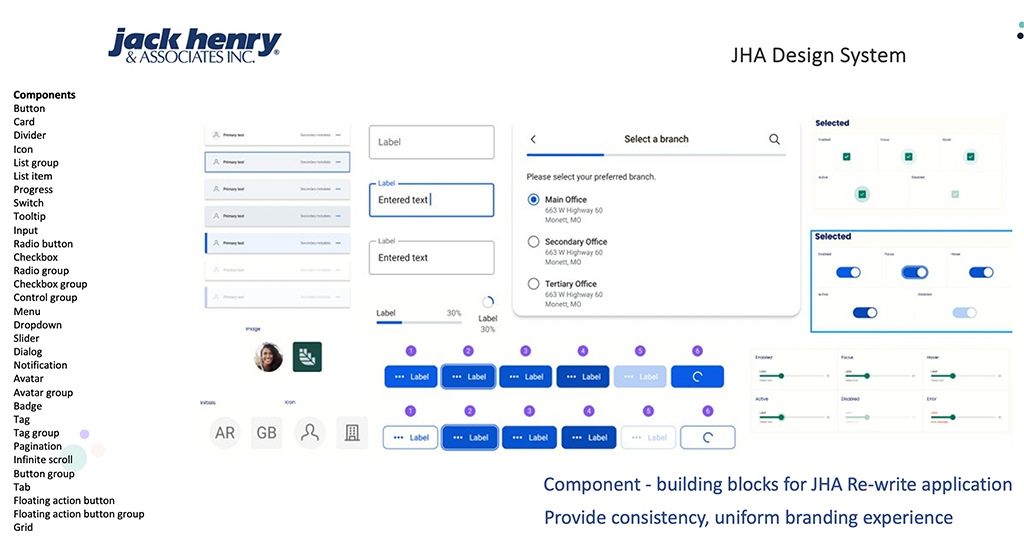Click the building icon avatar
This screenshot has height=549, width=1024.
(x=352, y=433)
